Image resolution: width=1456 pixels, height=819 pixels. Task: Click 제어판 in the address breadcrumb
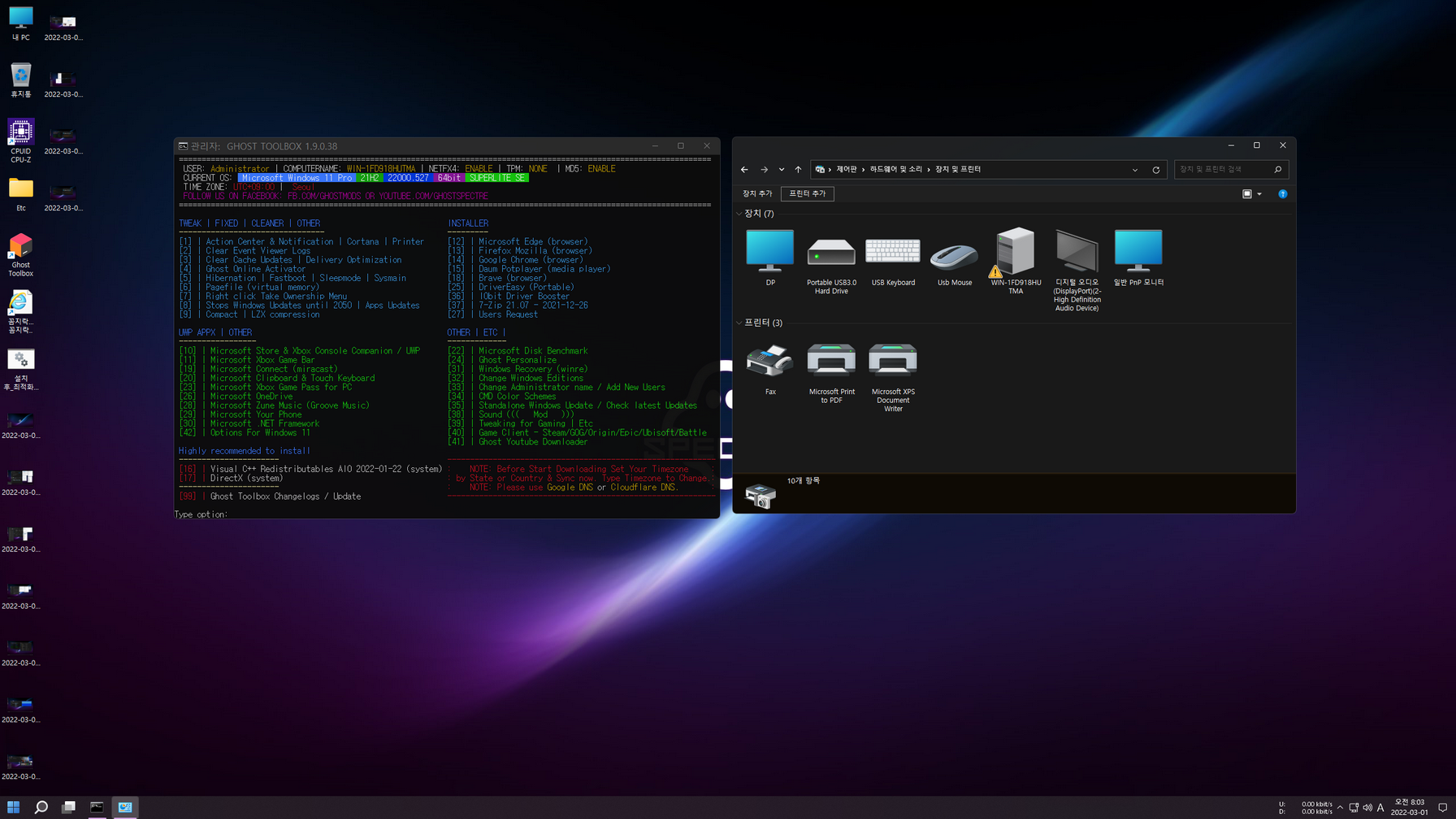[847, 169]
